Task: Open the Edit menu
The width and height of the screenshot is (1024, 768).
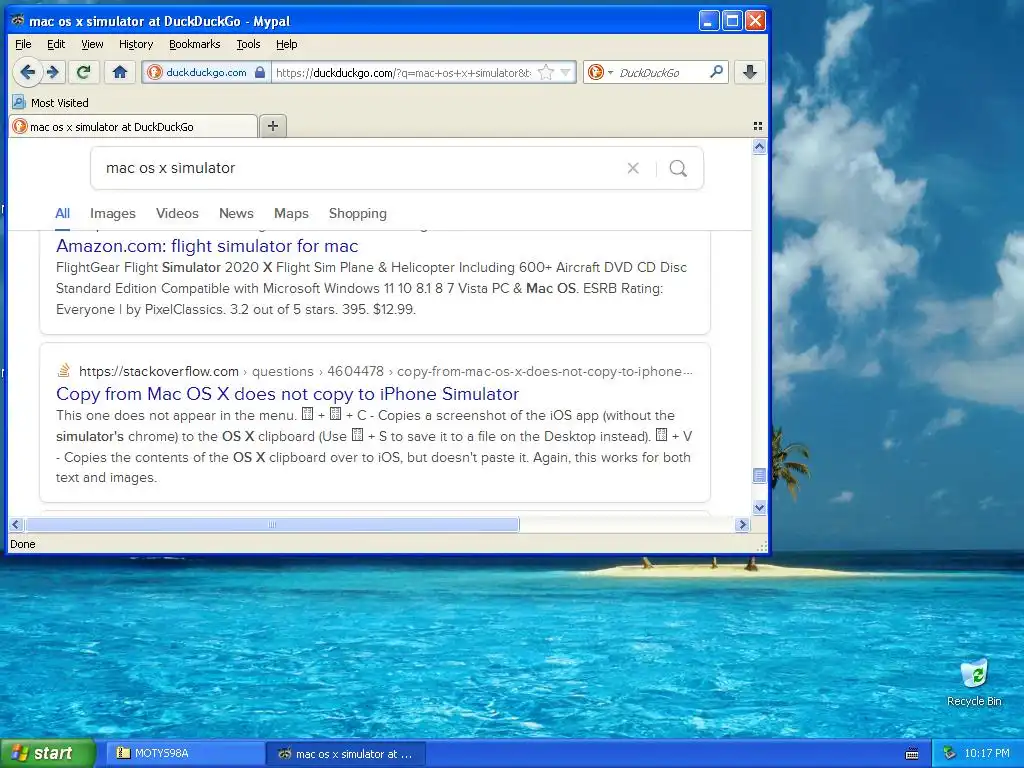Action: [56, 44]
